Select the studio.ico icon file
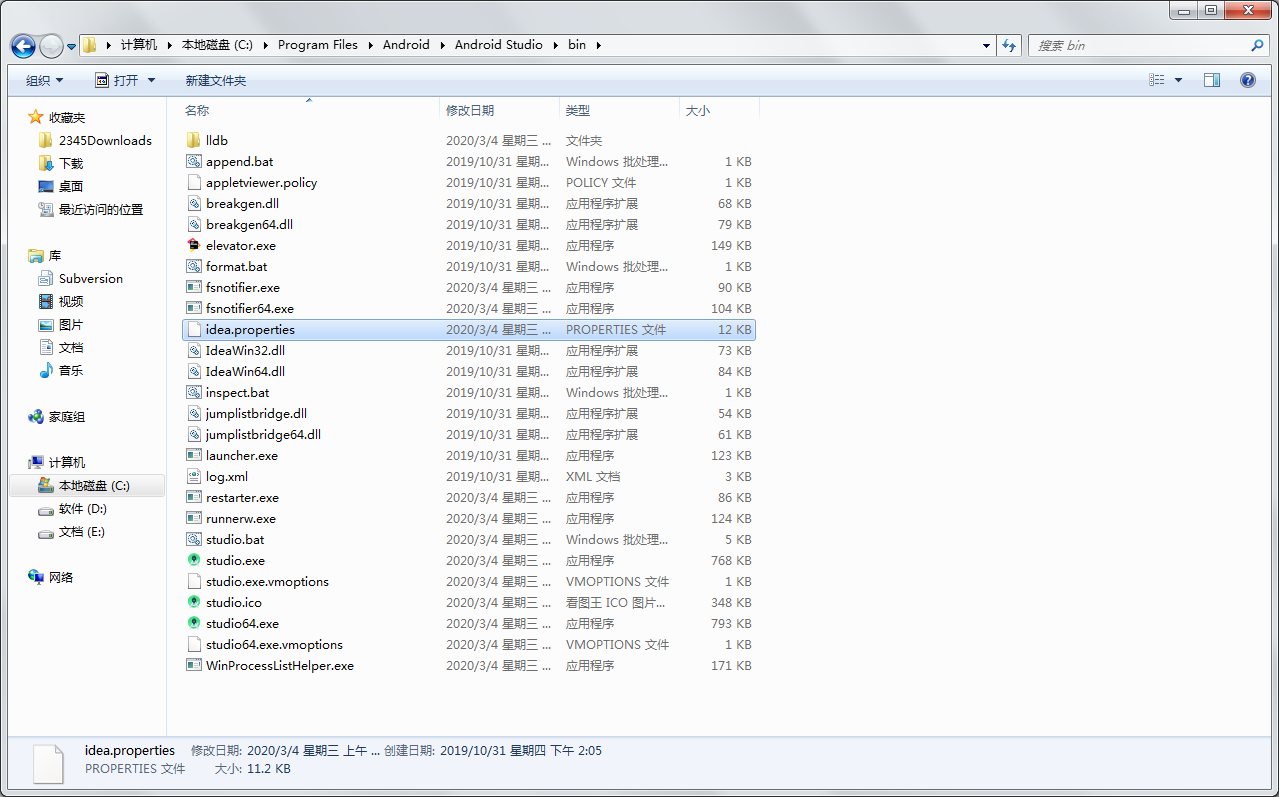 click(233, 602)
